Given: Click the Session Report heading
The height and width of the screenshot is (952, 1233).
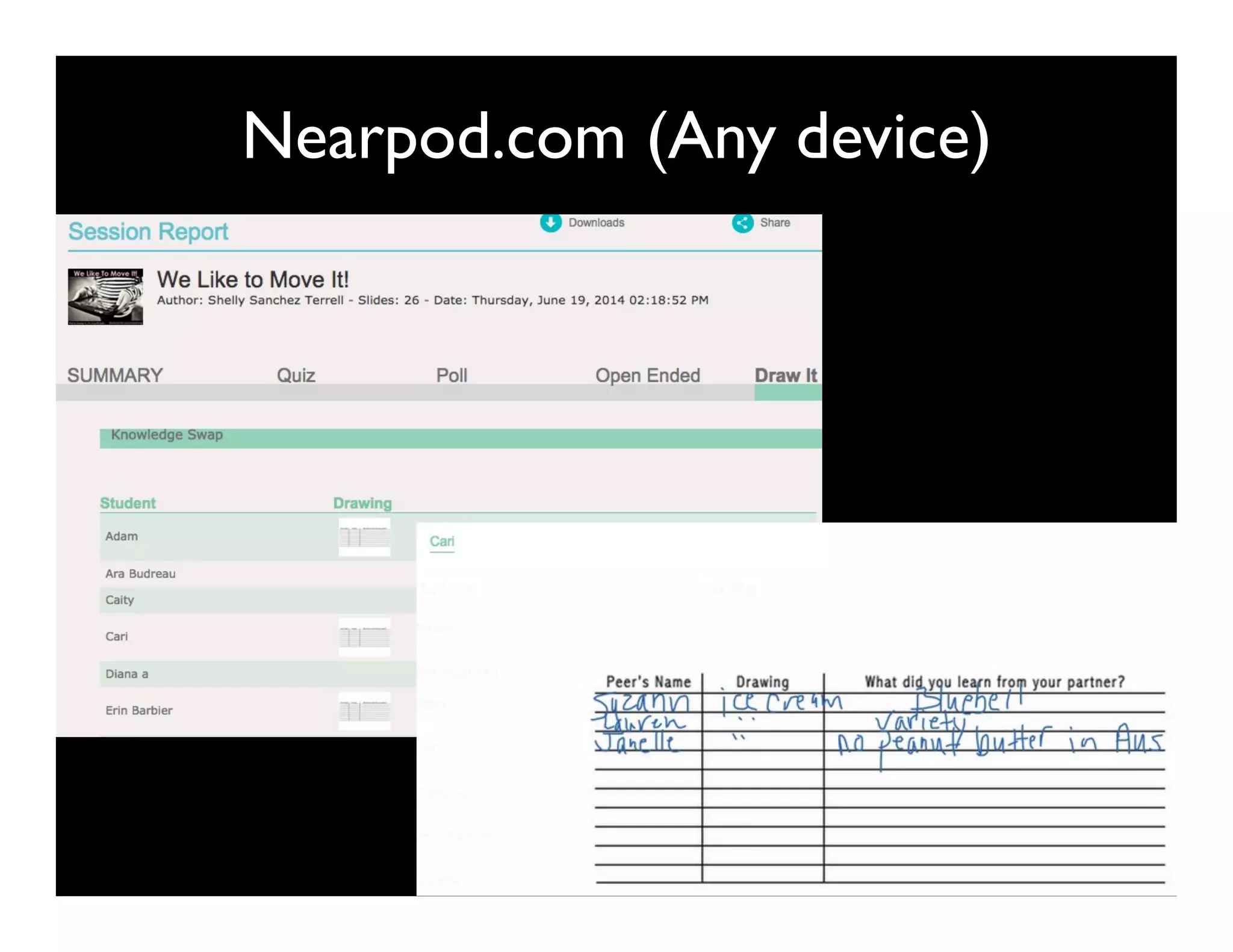Looking at the screenshot, I should coord(148,232).
